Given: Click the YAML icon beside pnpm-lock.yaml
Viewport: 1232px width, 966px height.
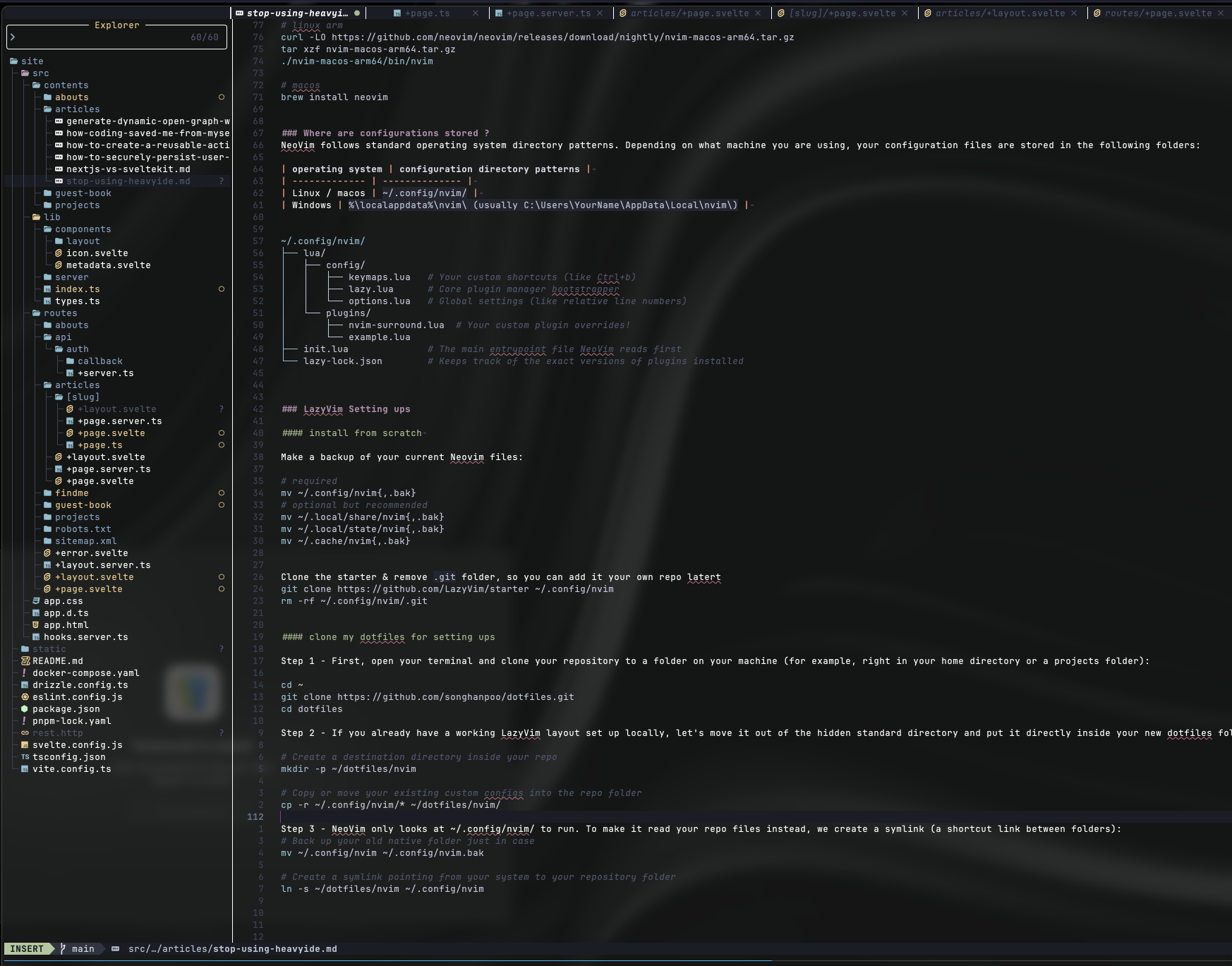Looking at the screenshot, I should point(25,721).
